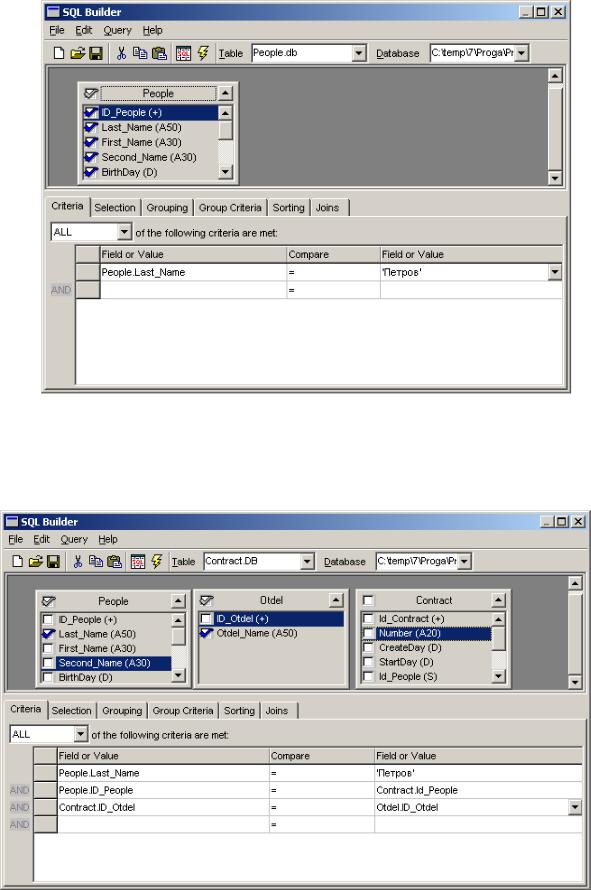This screenshot has width=591, height=890.
Task: Open Table dropdown showing Contract.DB
Action: click(307, 561)
